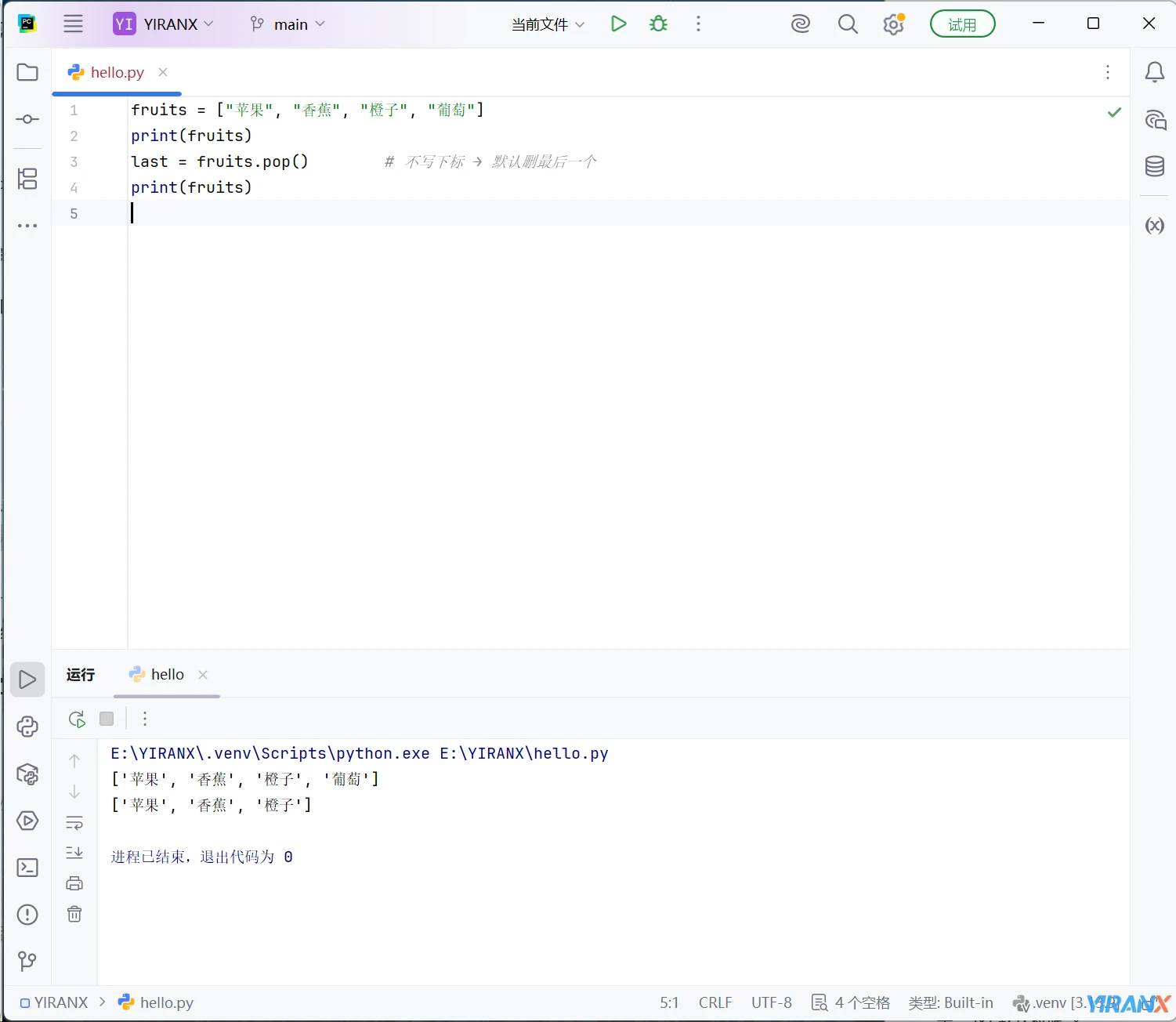Open the AI assistant spiral icon
This screenshot has height=1022, width=1176.
tap(801, 24)
